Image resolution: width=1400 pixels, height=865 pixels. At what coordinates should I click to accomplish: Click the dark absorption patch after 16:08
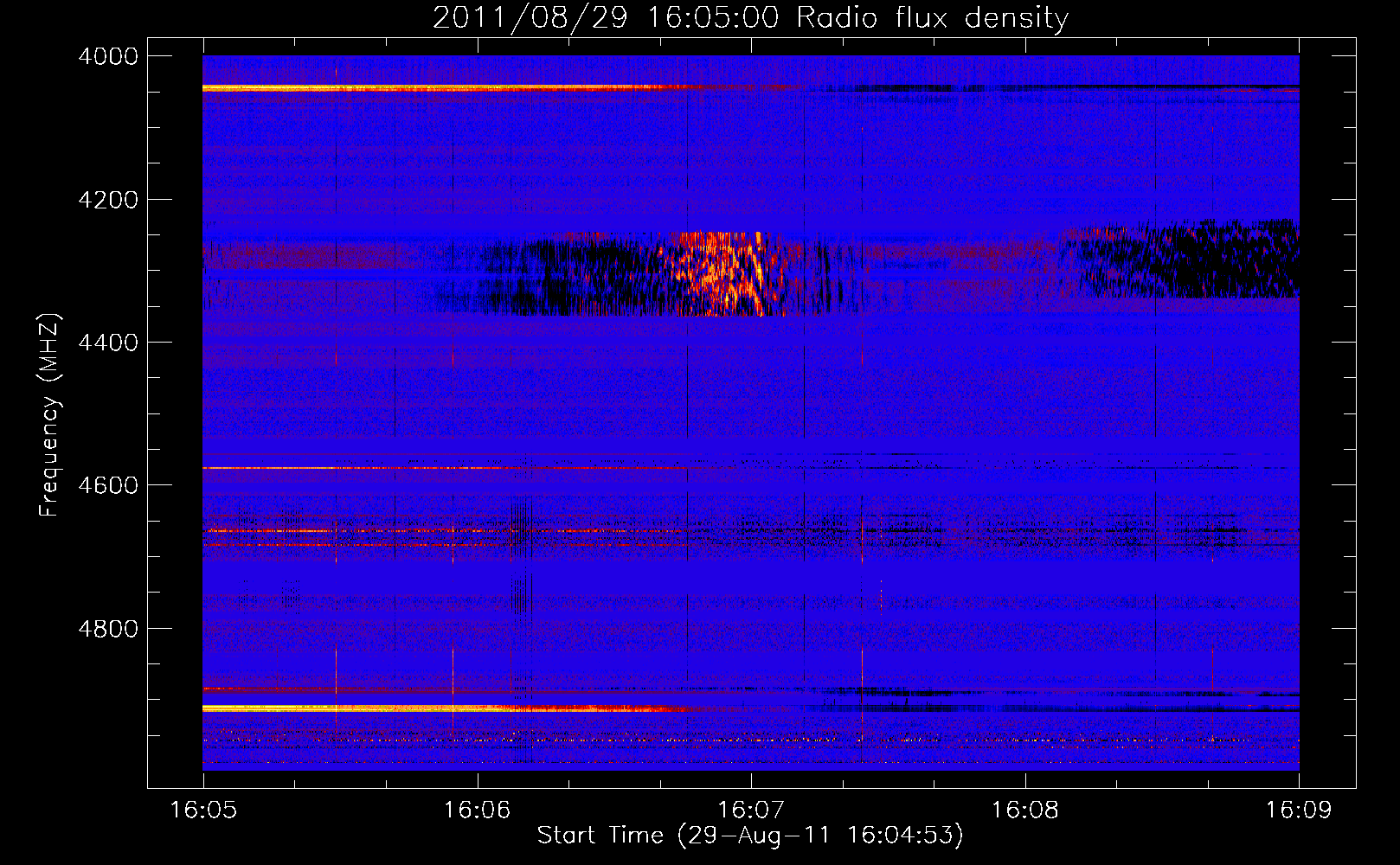[x=1181, y=259]
